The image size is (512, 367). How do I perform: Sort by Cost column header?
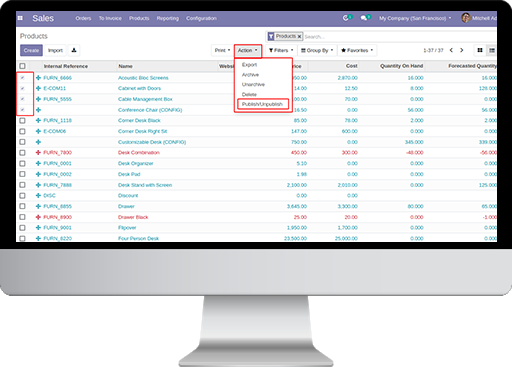tap(351, 66)
